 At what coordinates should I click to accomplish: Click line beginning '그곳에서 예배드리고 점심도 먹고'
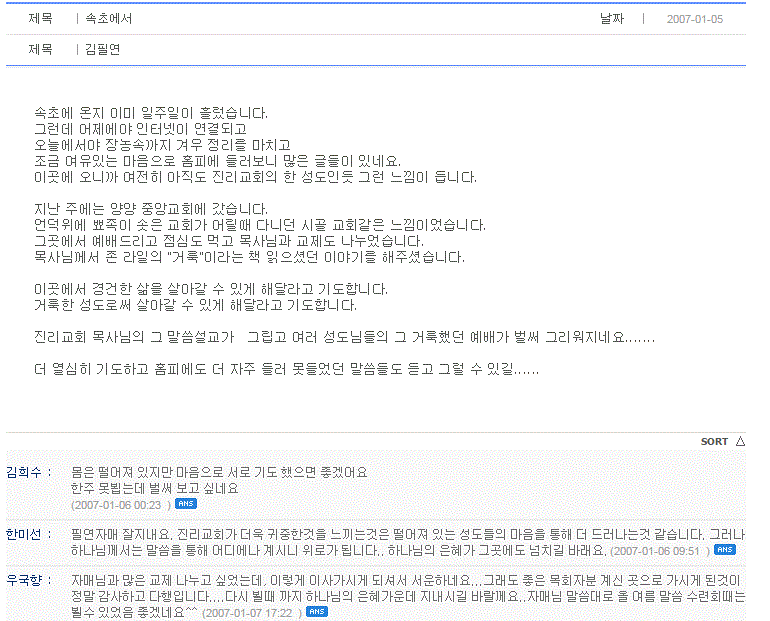point(229,241)
